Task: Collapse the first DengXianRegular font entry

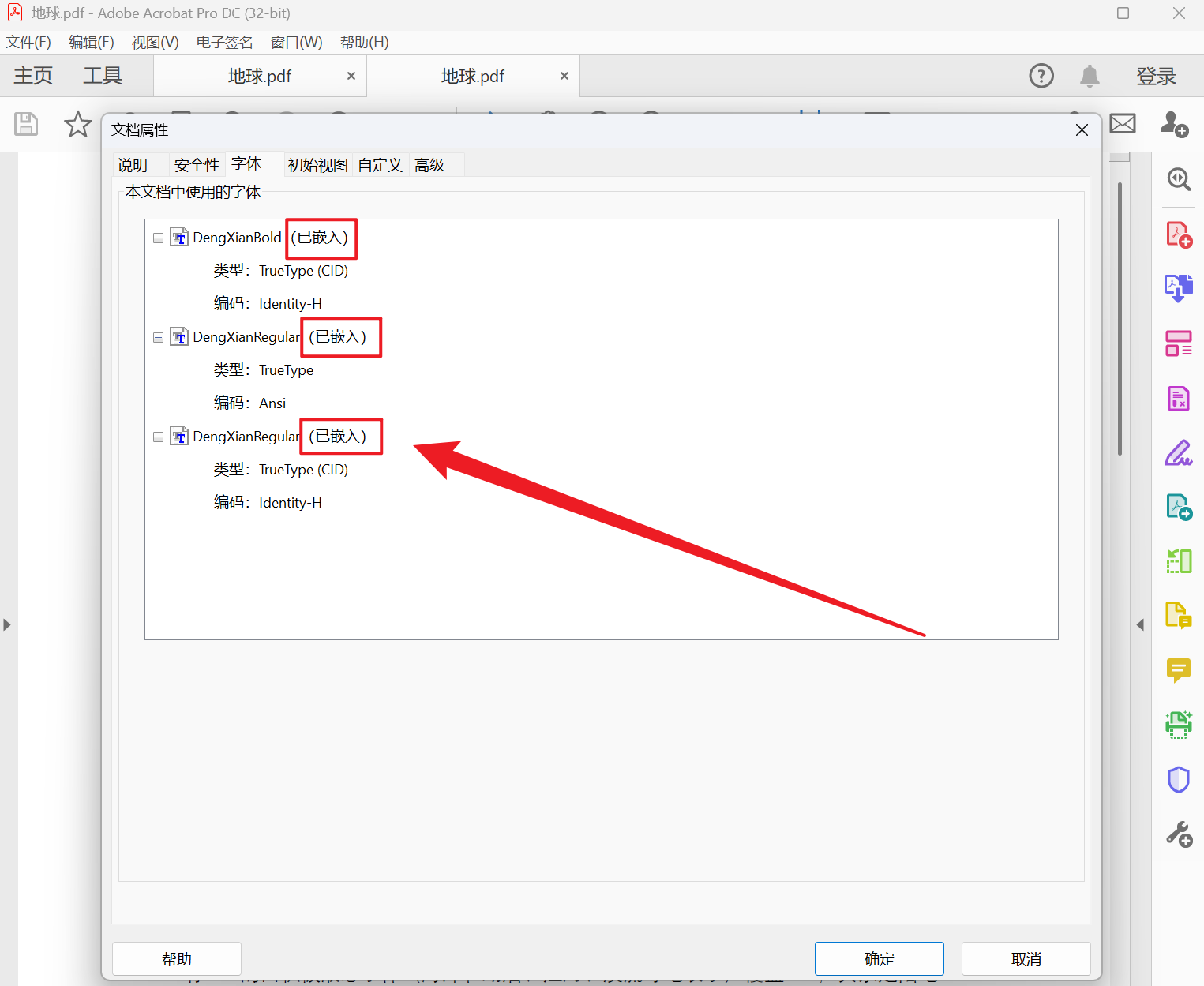Action: (158, 336)
